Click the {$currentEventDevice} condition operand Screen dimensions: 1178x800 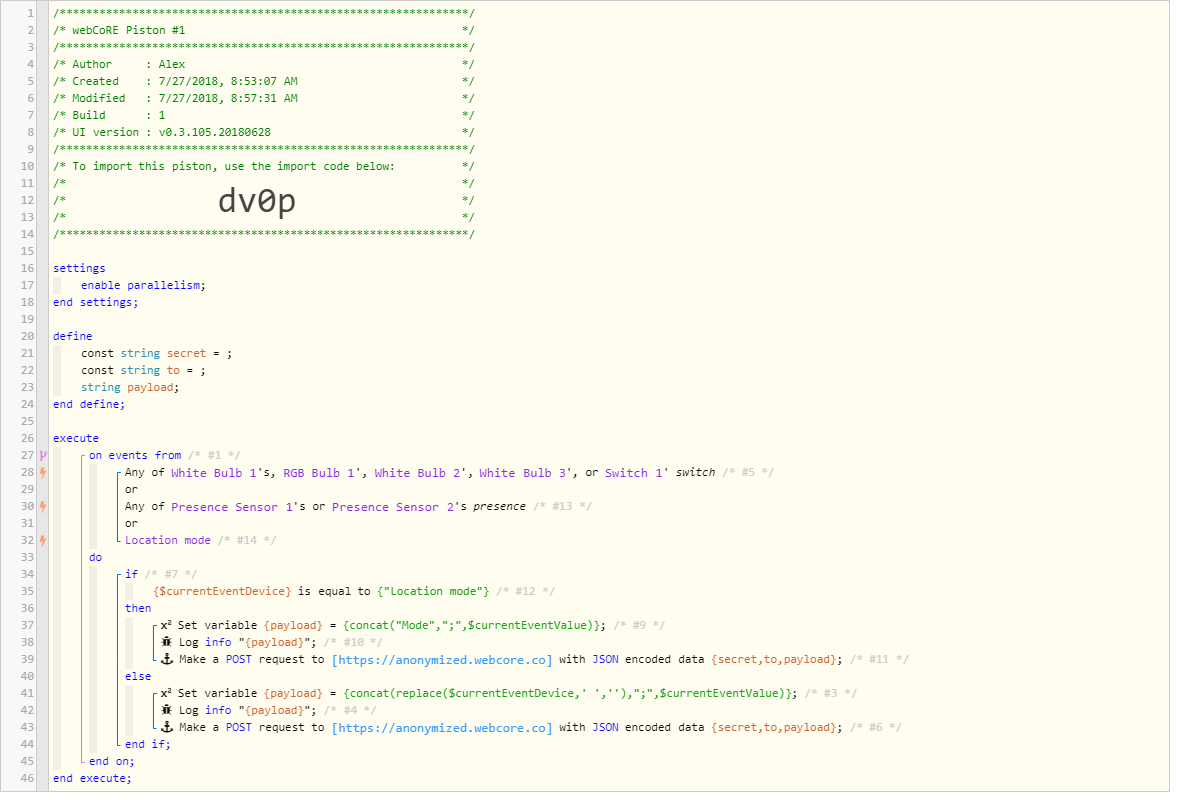(222, 591)
